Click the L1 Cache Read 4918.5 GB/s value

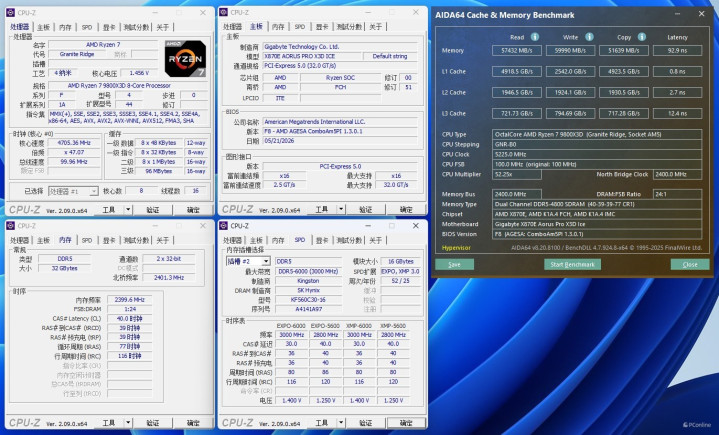[x=517, y=72]
